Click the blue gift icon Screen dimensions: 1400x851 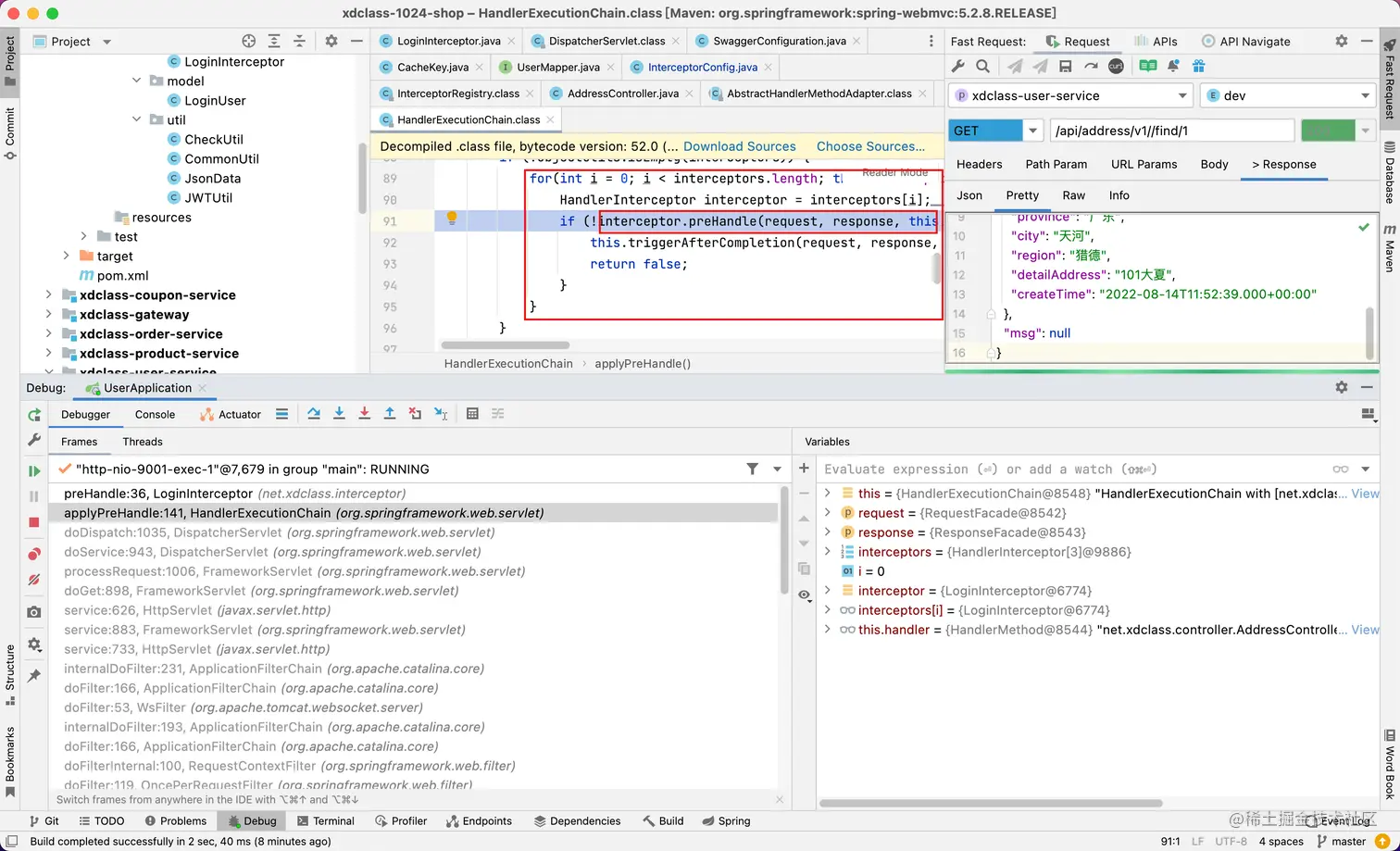tap(1199, 67)
